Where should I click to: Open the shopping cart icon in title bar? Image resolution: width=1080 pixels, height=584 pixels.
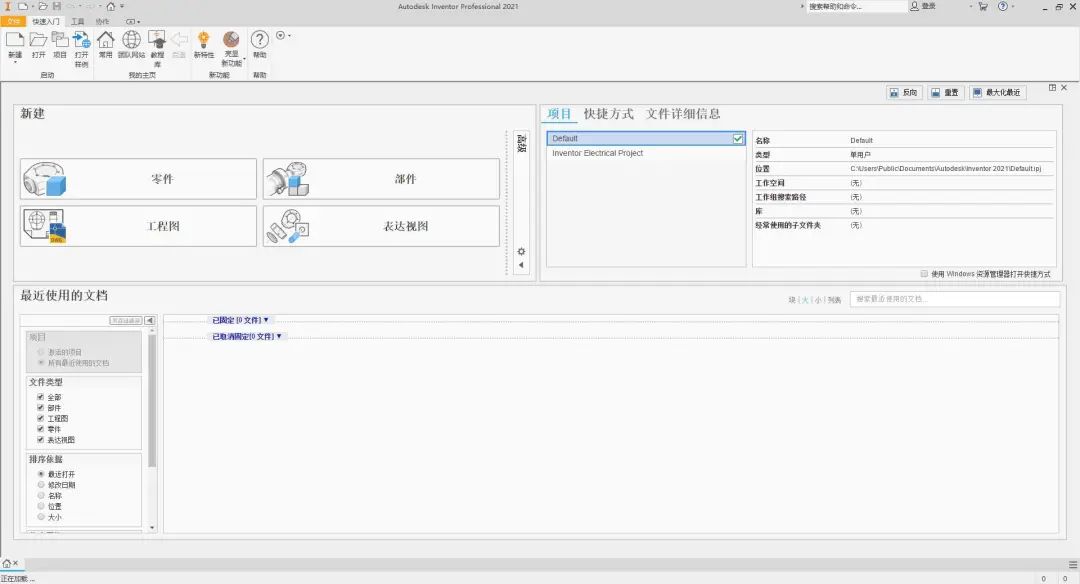coord(983,6)
